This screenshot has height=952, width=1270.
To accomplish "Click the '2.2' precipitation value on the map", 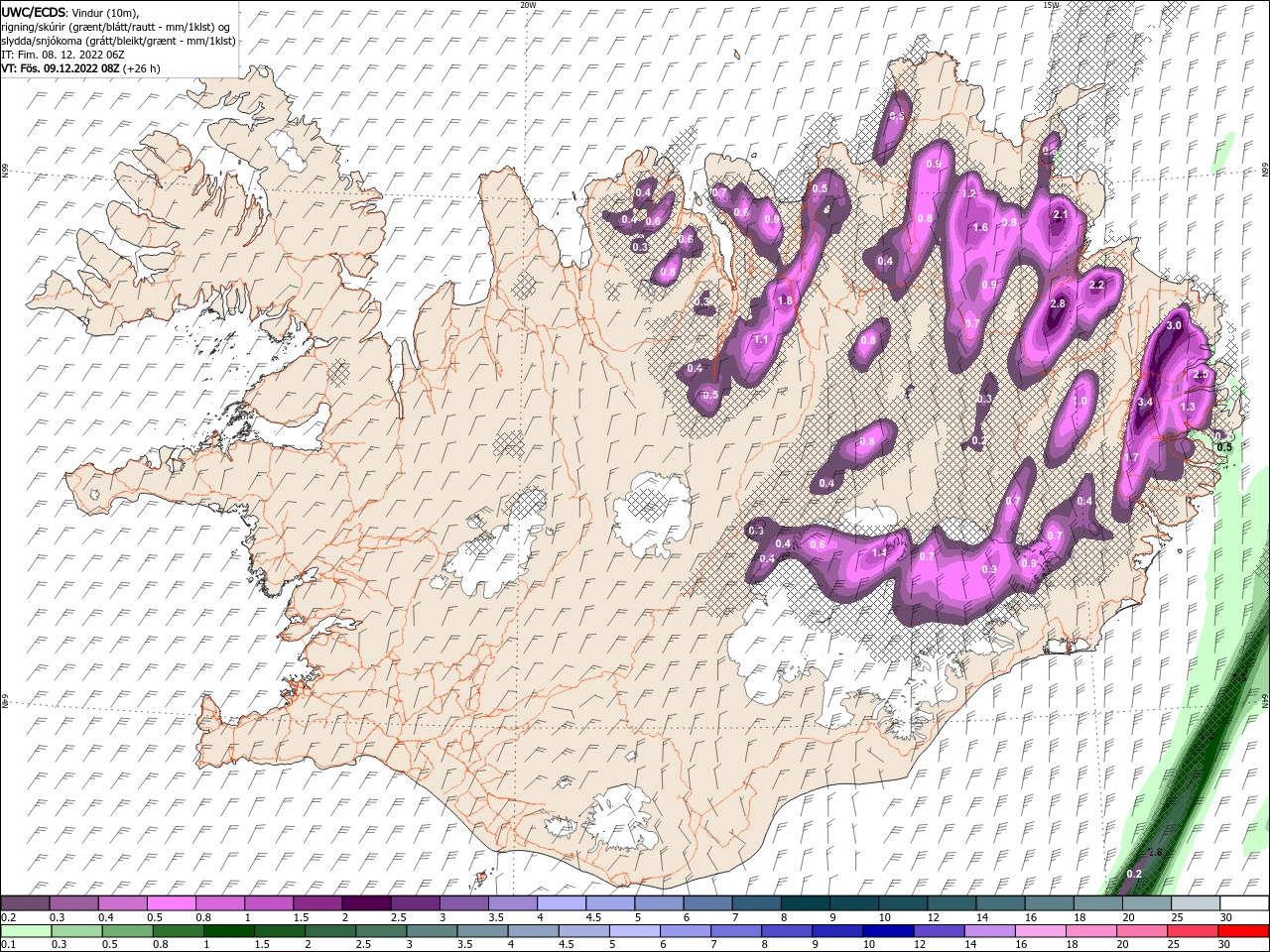I will click(1096, 285).
